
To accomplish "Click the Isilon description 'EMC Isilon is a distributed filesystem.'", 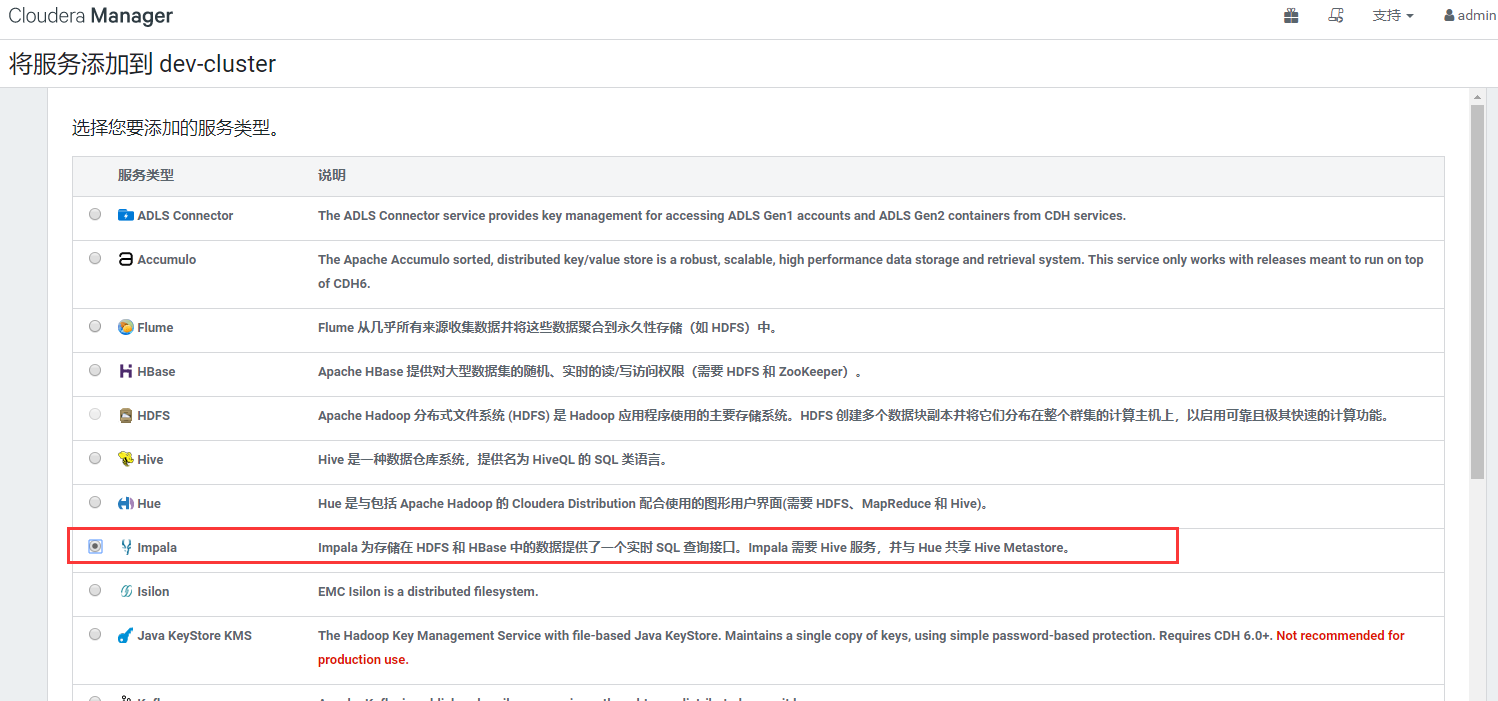I will pyautogui.click(x=428, y=592).
